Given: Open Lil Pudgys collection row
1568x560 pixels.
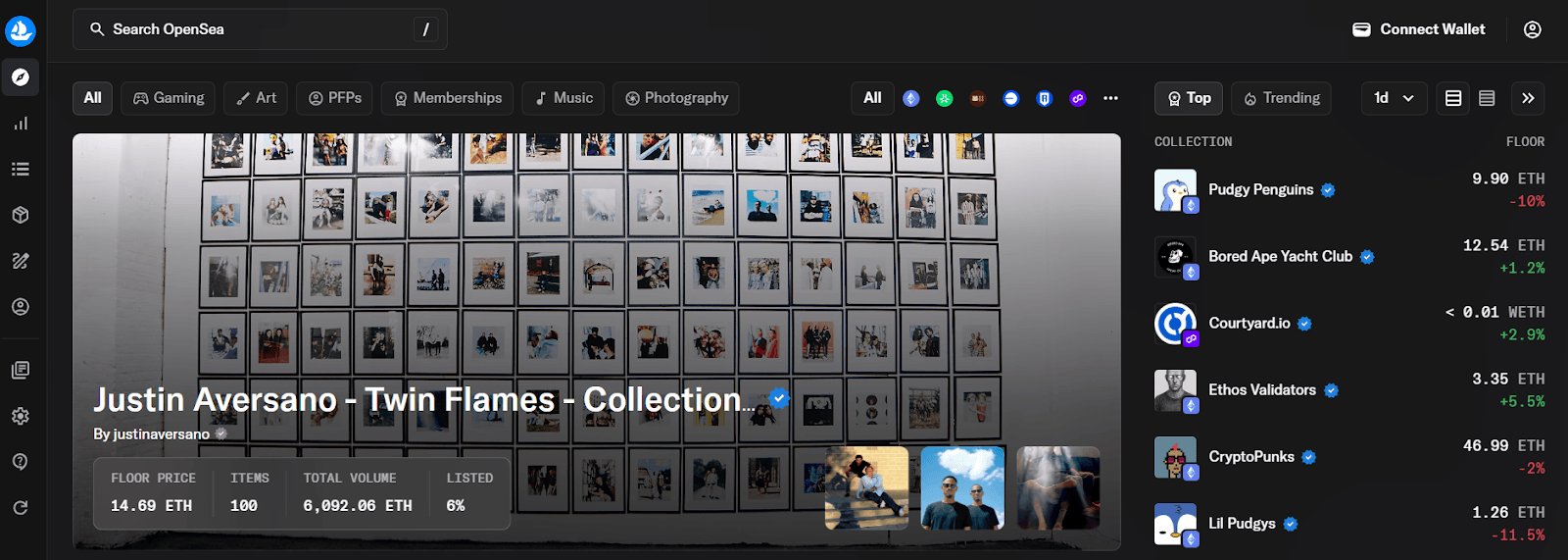Looking at the screenshot, I should 1349,524.
